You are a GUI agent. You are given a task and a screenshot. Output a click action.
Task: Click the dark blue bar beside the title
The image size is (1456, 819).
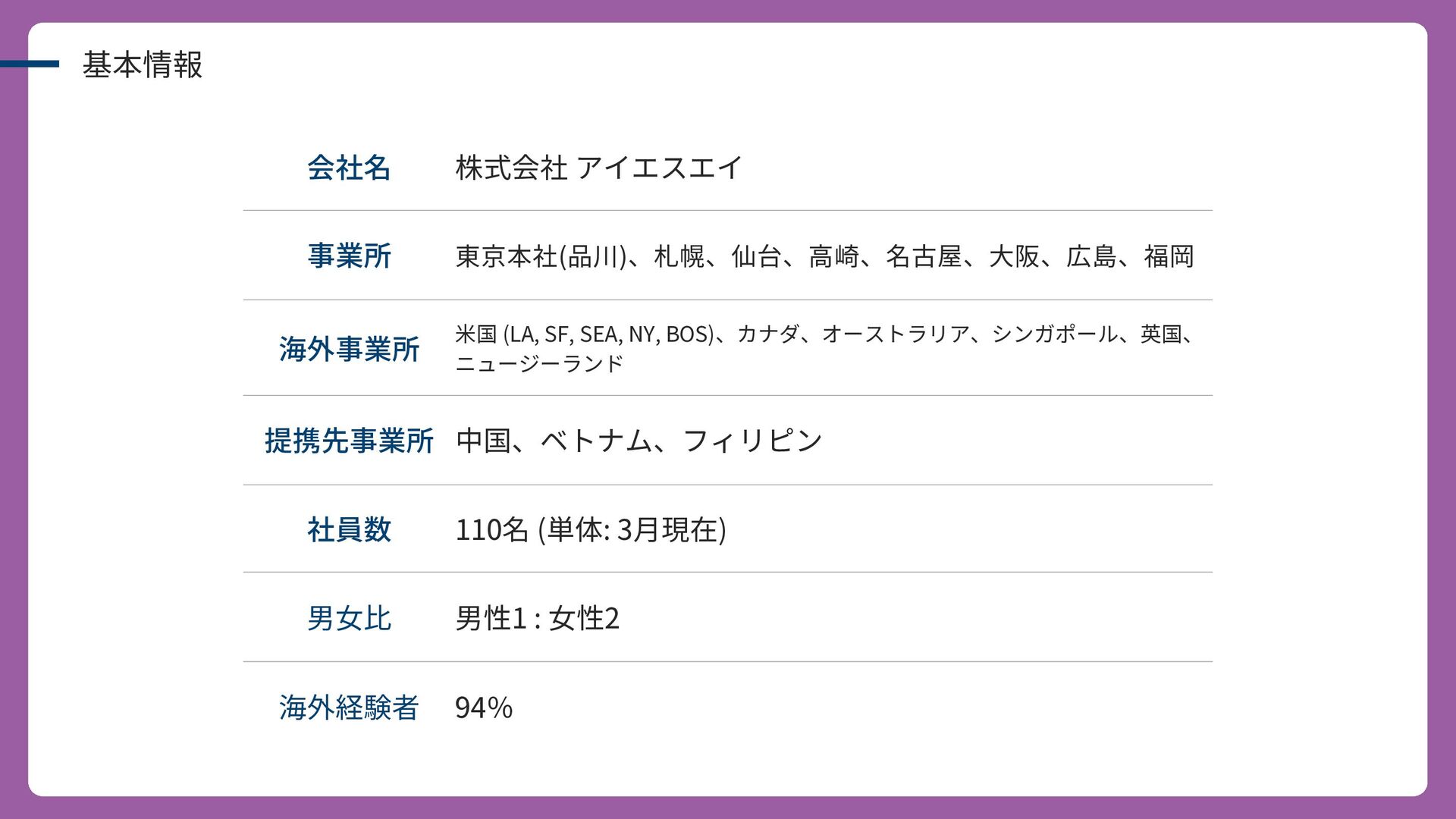pos(30,64)
